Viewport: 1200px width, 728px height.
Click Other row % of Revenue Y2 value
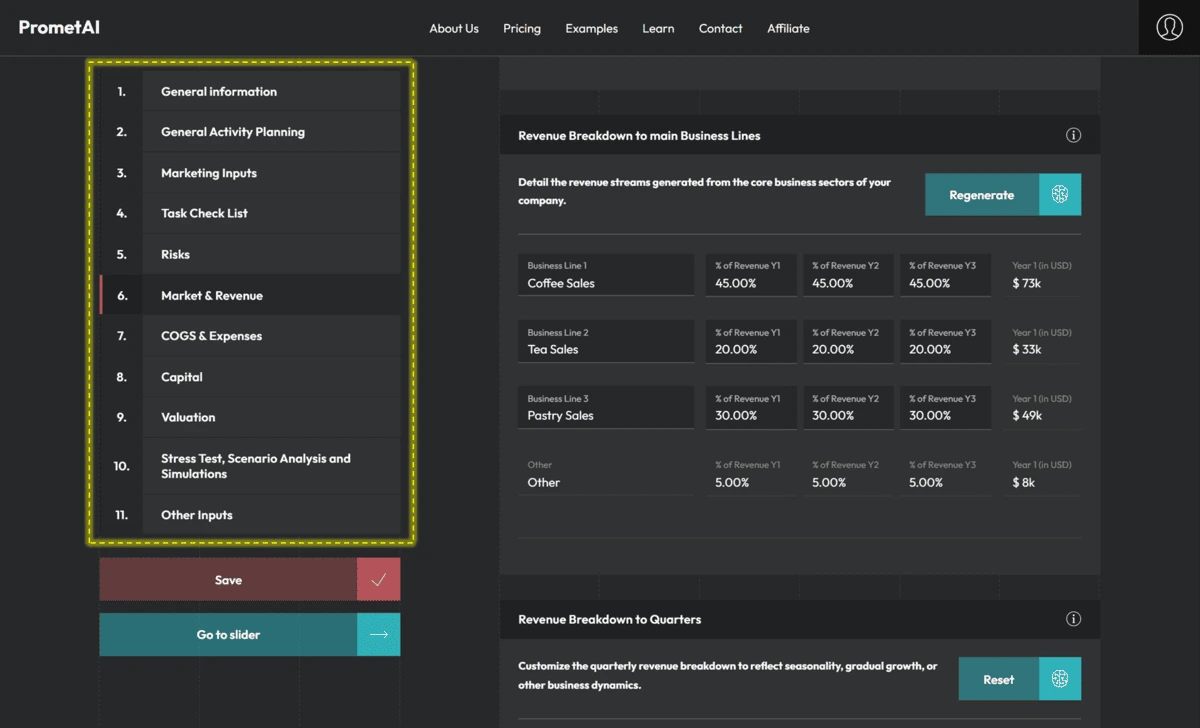click(x=848, y=474)
